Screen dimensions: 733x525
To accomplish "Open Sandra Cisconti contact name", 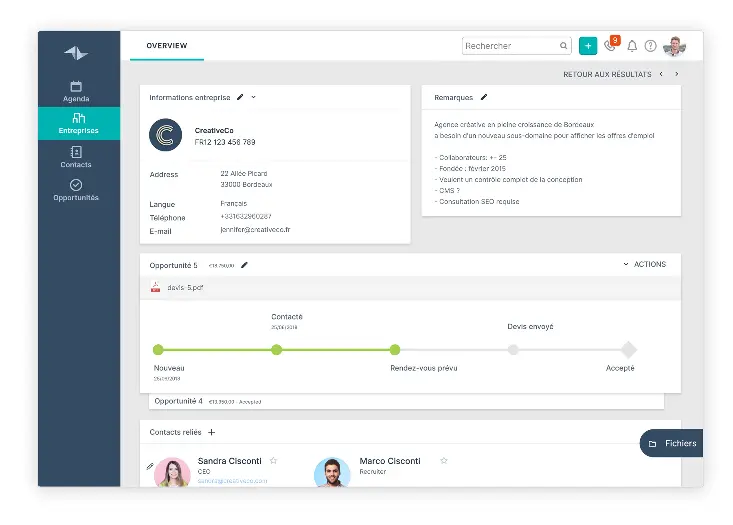I will click(230, 461).
